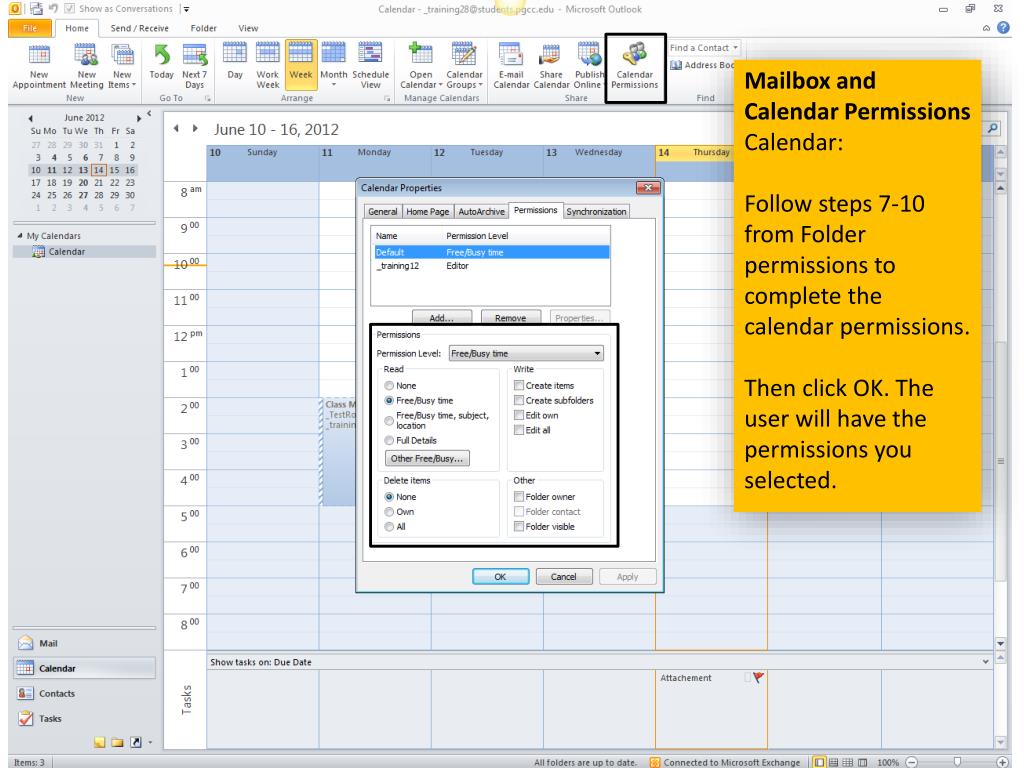Open Calendar Permissions from ribbon
This screenshot has height=768, width=1024.
pos(635,65)
